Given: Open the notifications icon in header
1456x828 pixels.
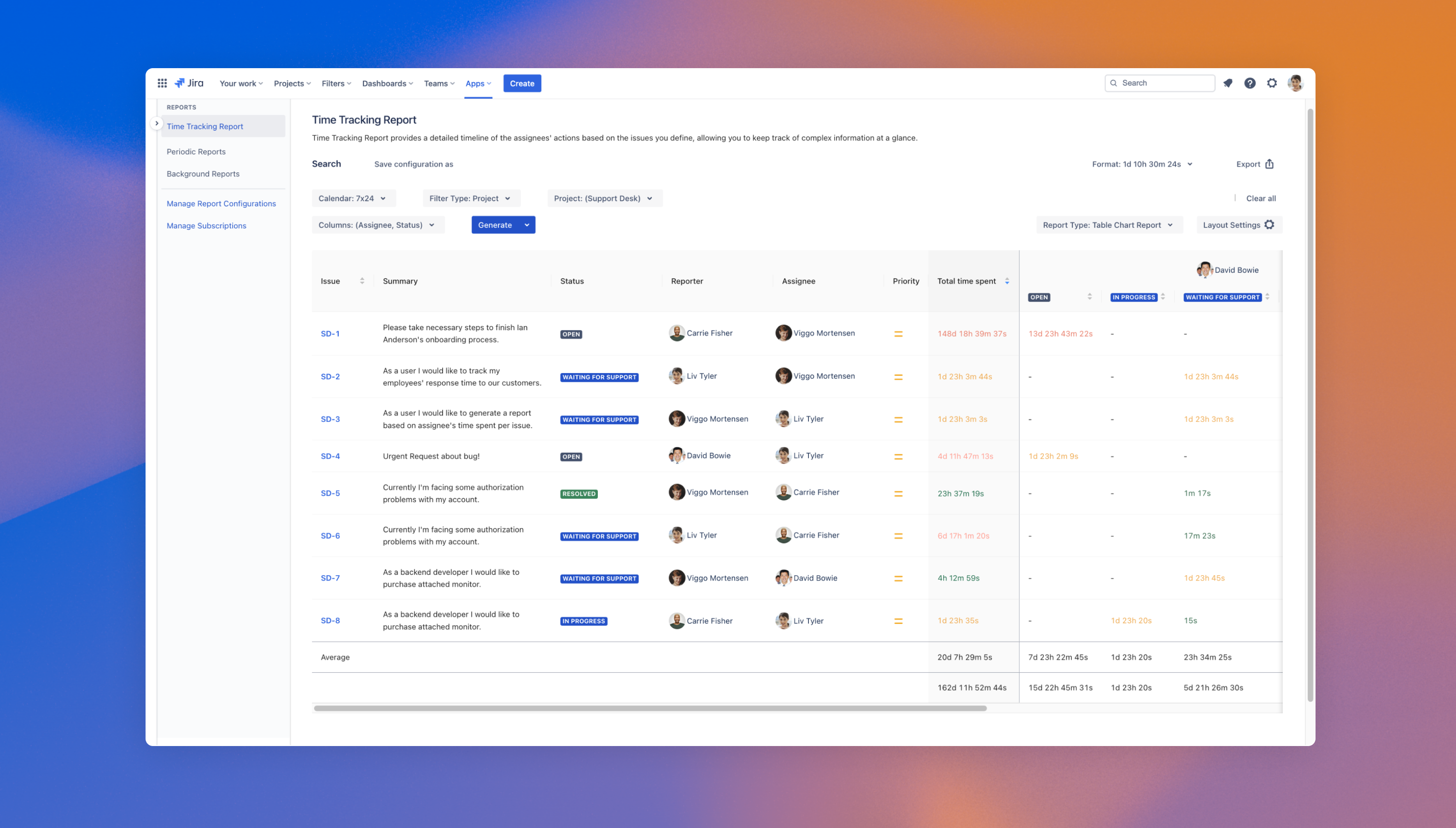Looking at the screenshot, I should tap(1228, 83).
